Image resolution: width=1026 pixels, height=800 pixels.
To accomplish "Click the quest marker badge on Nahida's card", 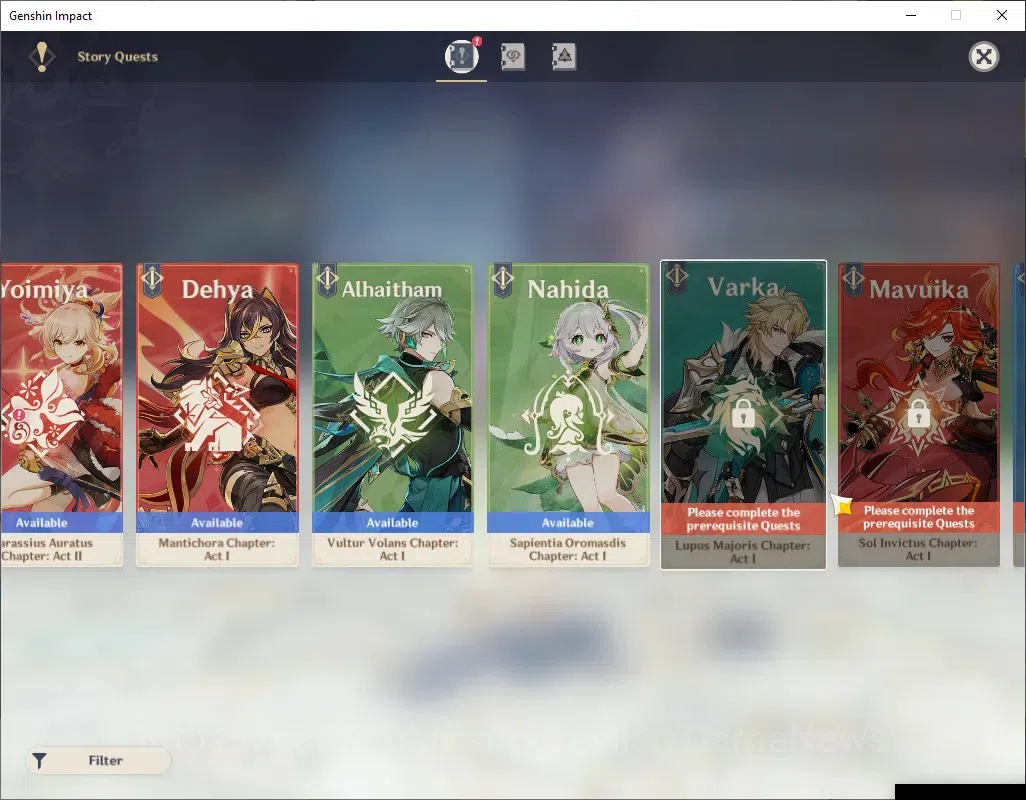I will coord(503,280).
